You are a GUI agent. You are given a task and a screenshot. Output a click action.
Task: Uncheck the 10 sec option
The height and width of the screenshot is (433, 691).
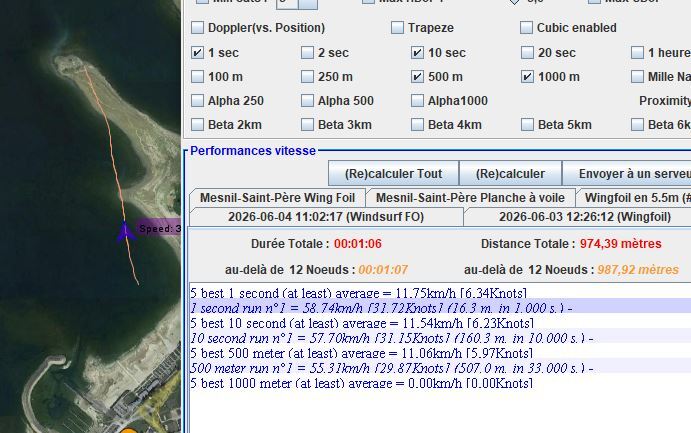[x=417, y=53]
